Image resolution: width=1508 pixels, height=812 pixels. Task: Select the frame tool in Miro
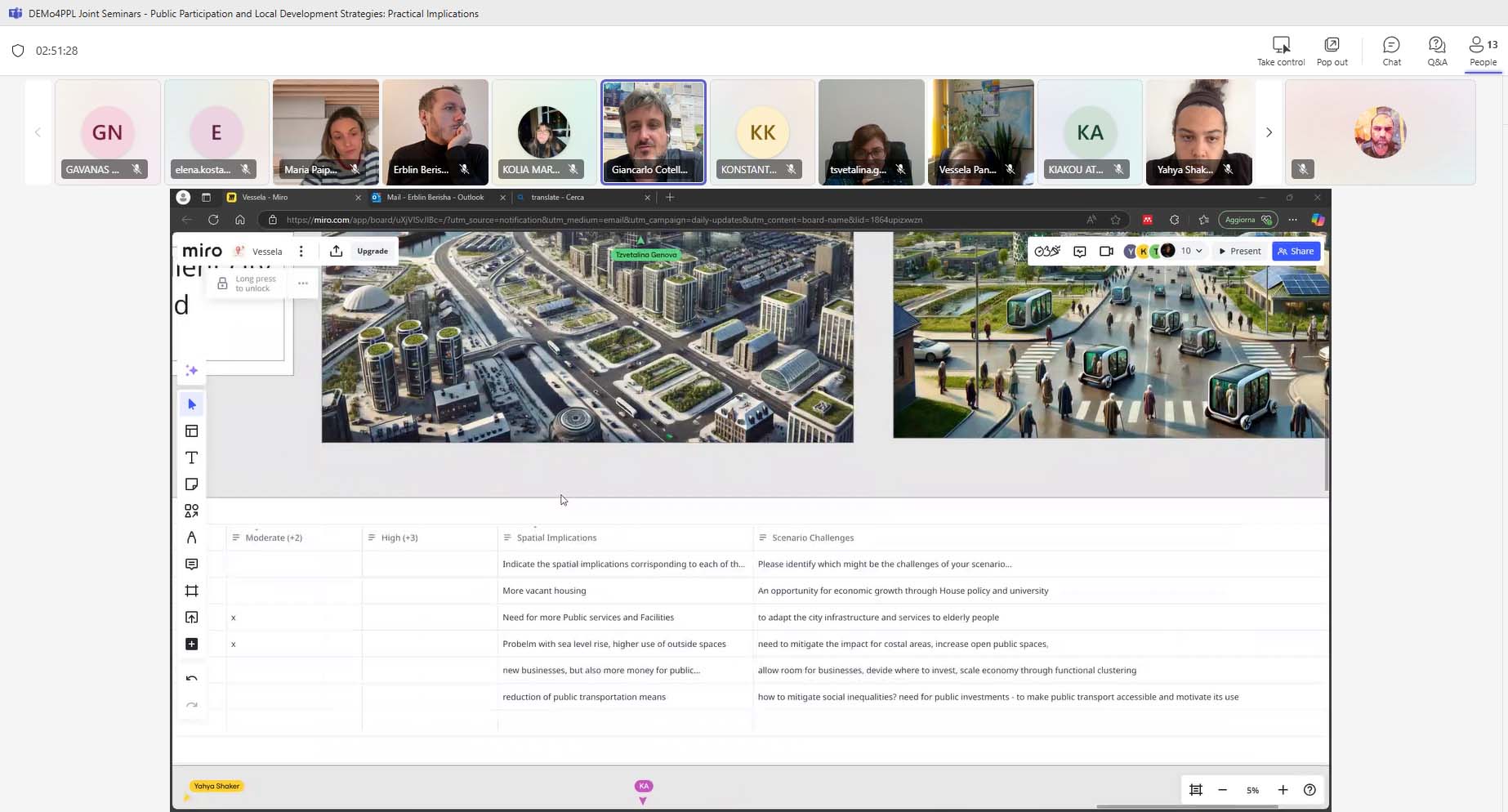192,591
